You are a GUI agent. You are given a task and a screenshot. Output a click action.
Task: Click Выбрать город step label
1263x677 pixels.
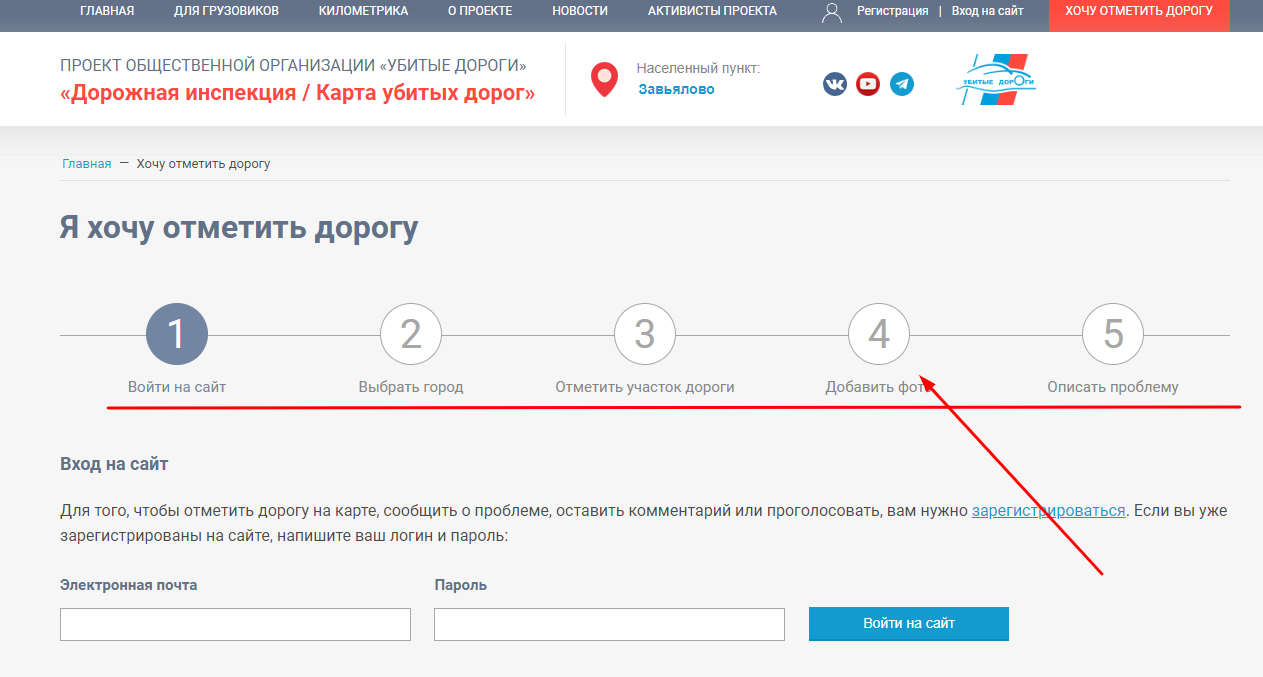click(x=411, y=387)
